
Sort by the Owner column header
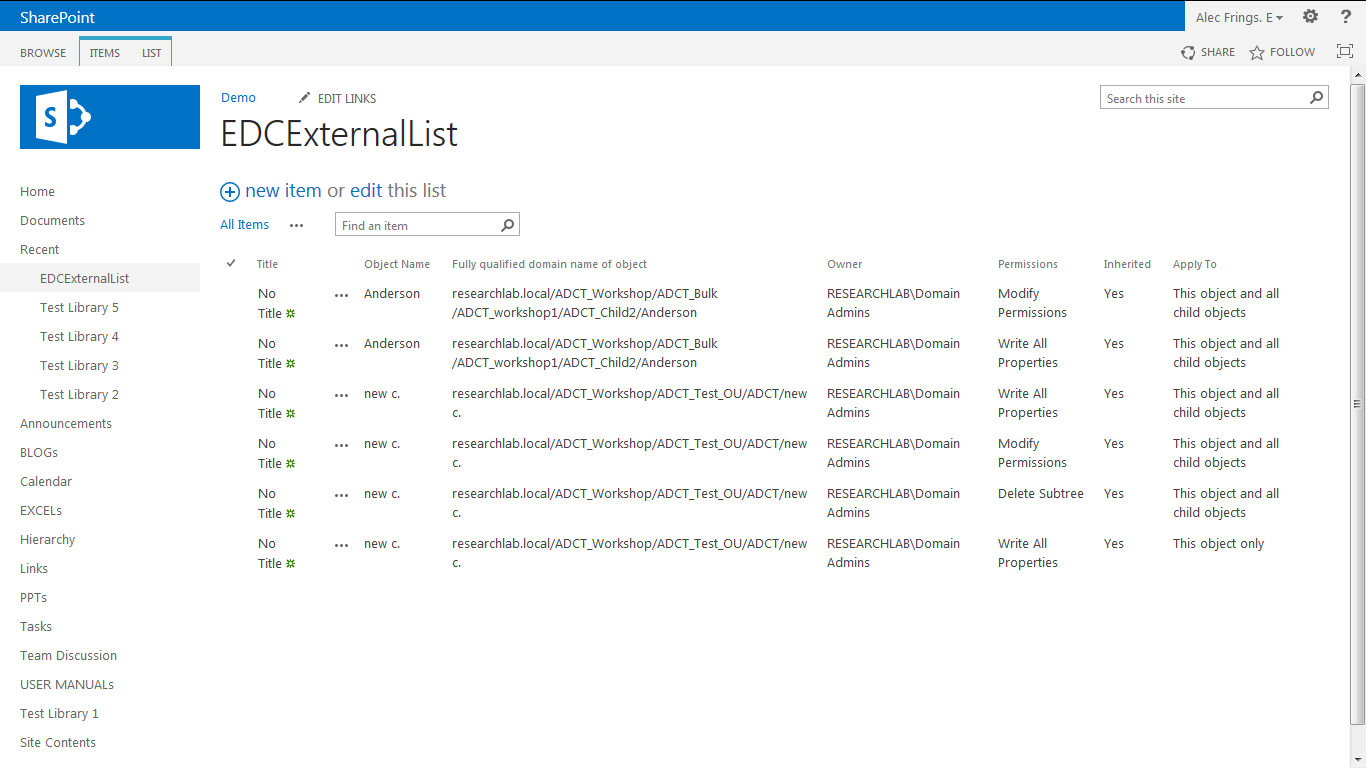click(844, 264)
